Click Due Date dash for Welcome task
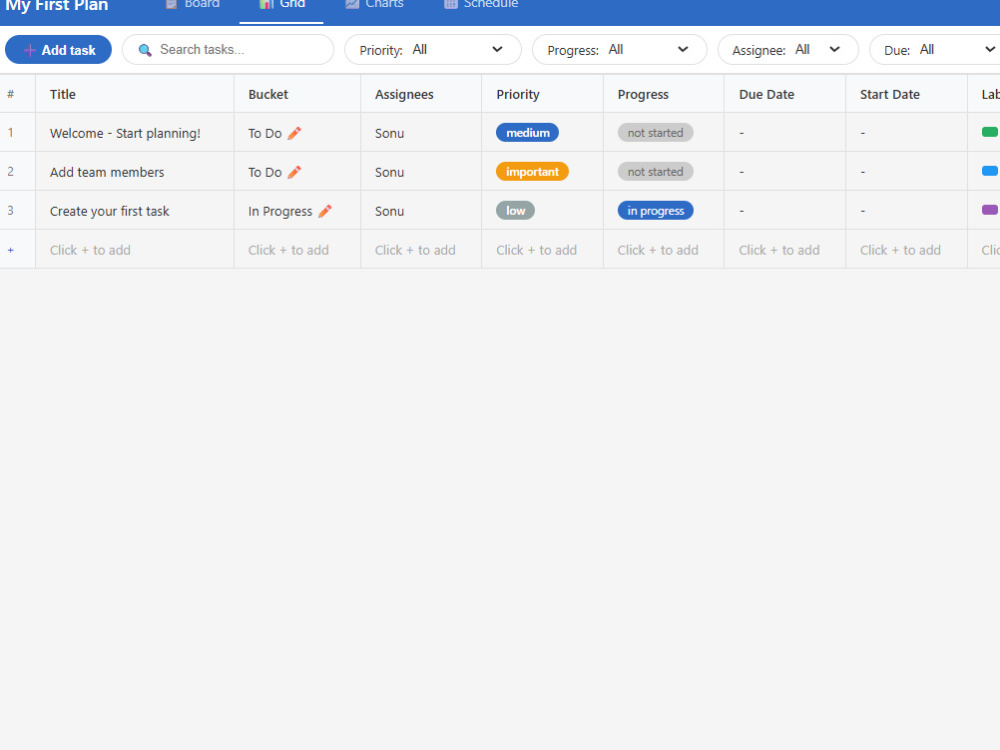The width and height of the screenshot is (1000, 750). pyautogui.click(x=741, y=133)
